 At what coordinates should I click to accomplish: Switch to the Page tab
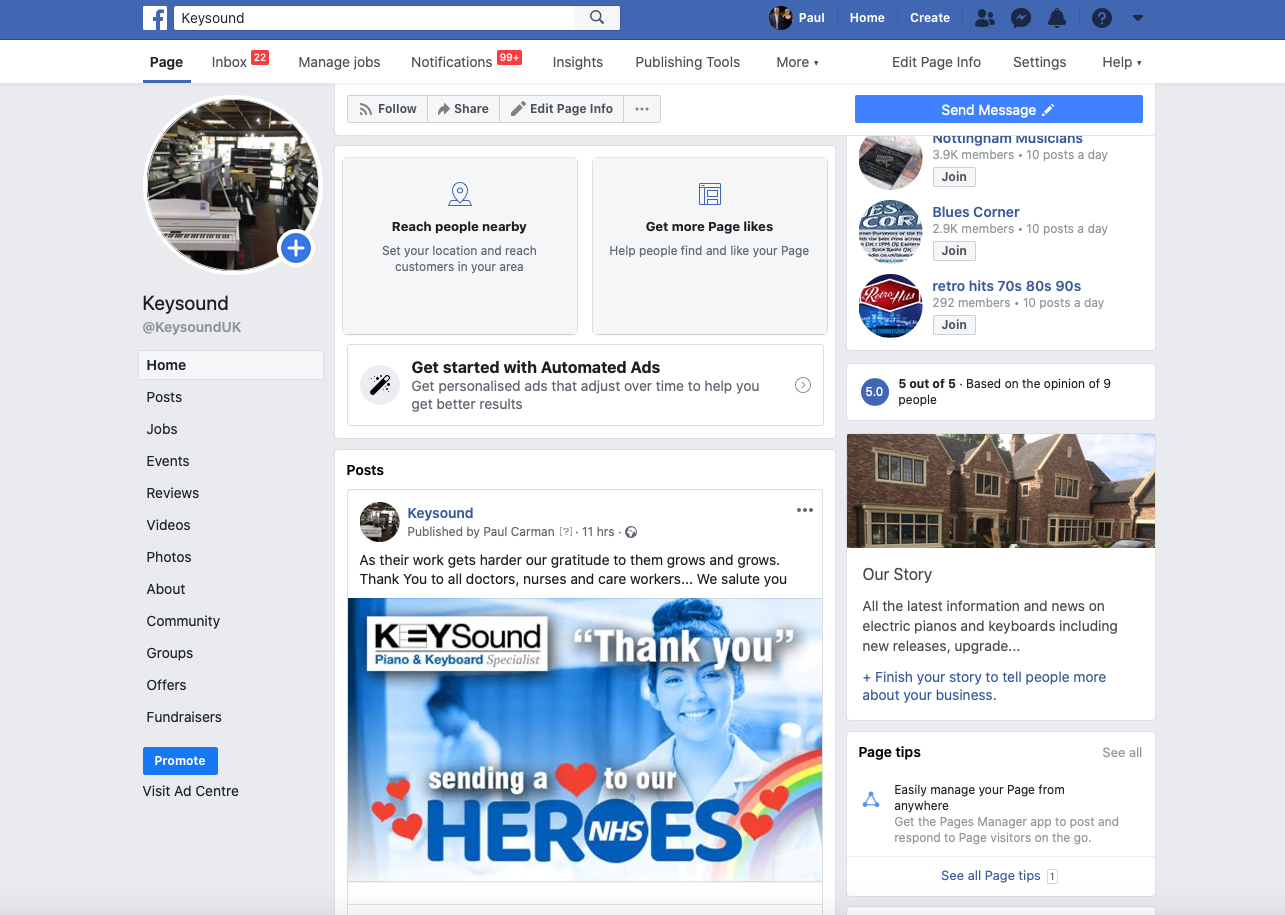[x=166, y=62]
